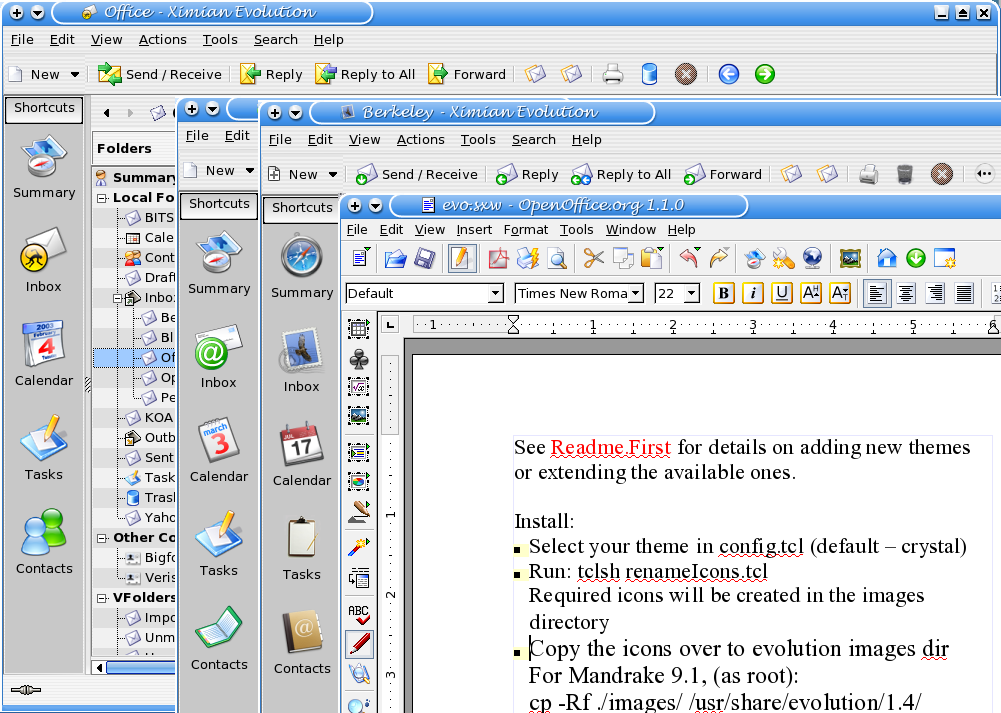Click the blue trash cylinder in Office toolbar
The width and height of the screenshot is (1001, 713).
649,74
